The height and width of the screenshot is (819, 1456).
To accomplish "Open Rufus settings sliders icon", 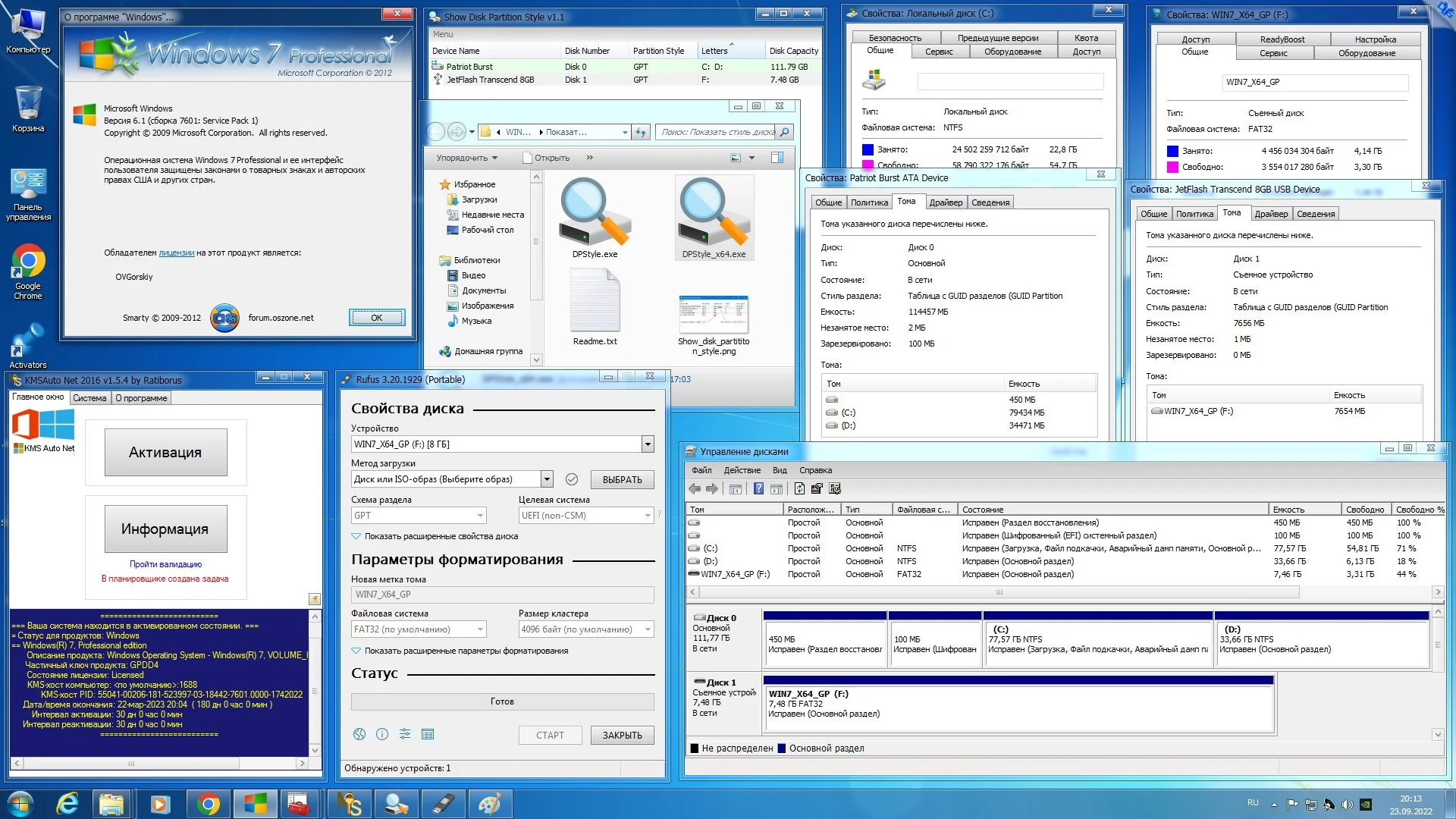I will tap(405, 734).
